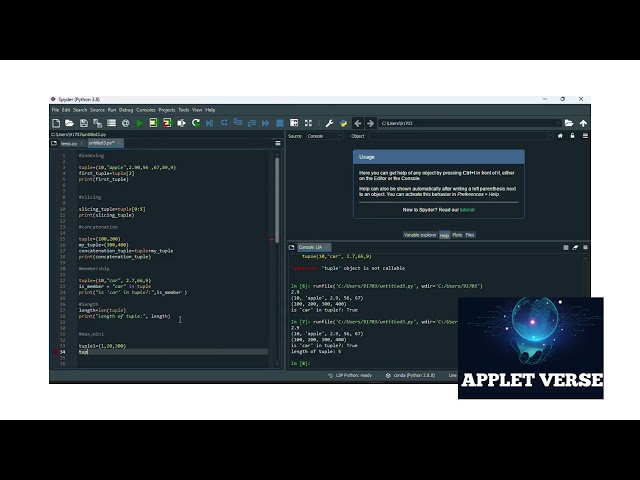Click the debug step-into icon
640x480 pixels.
pos(238,123)
